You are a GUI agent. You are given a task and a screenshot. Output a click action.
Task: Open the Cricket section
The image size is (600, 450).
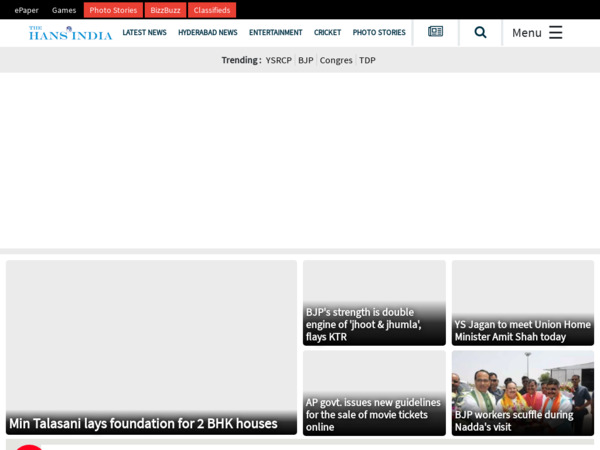click(x=327, y=33)
